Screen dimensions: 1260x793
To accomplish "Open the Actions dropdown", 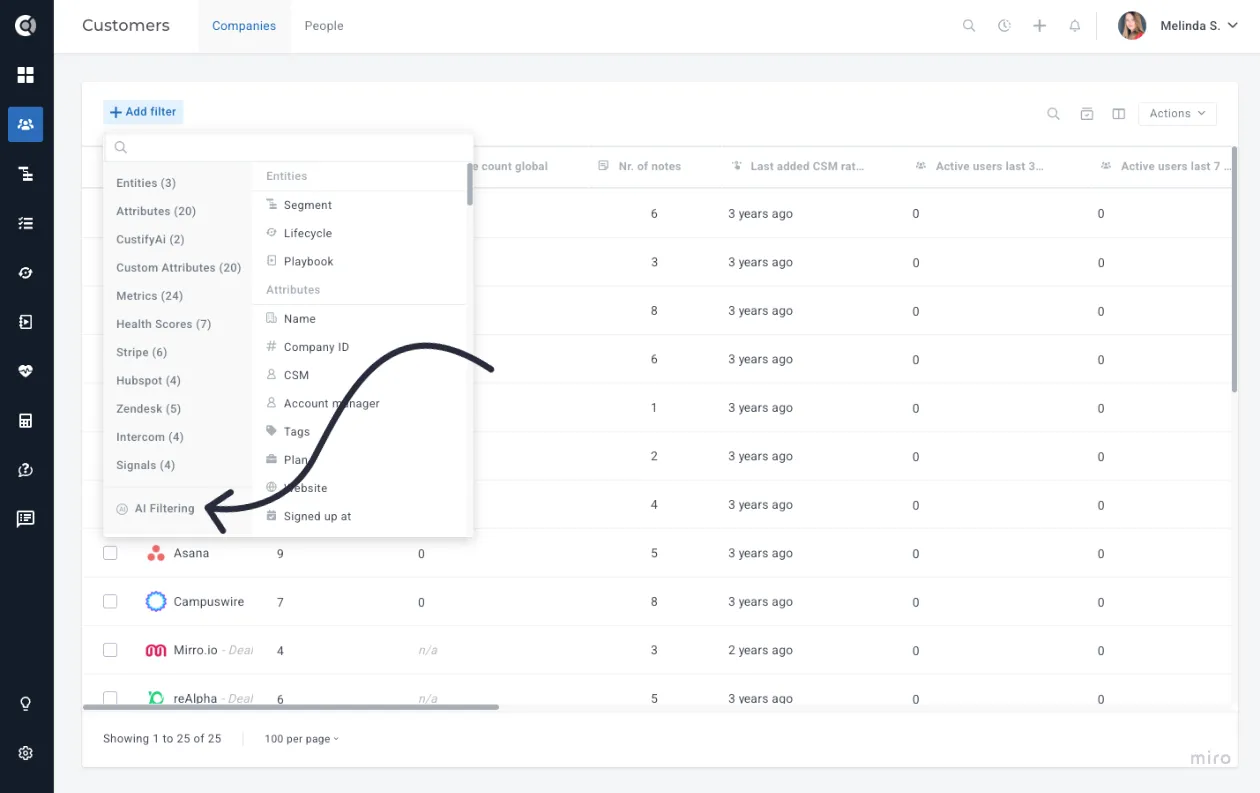I will click(x=1177, y=114).
